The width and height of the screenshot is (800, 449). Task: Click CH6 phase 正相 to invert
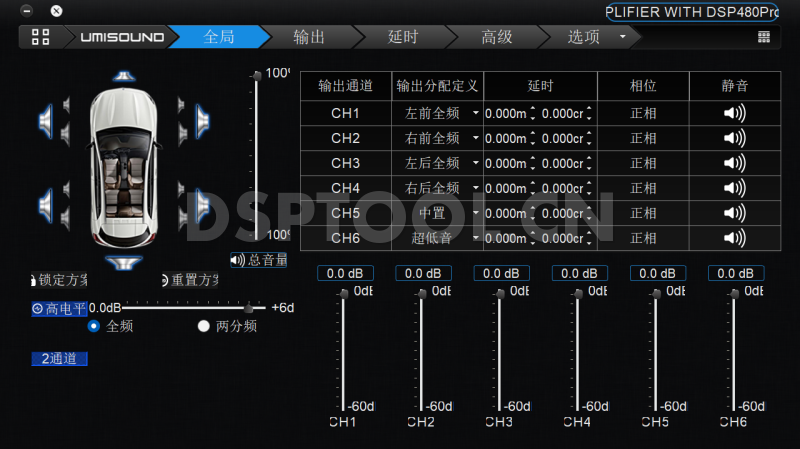(x=643, y=238)
